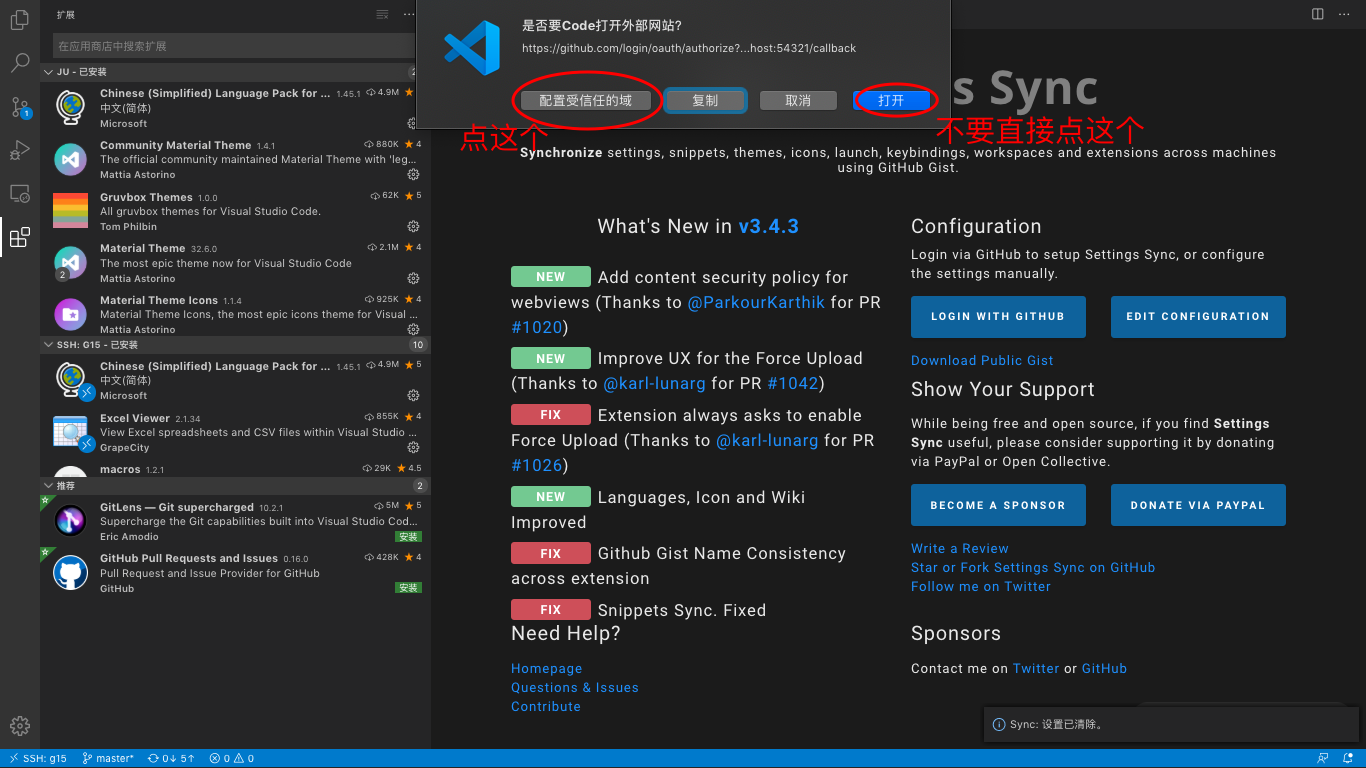Open the Remote Explorer view
1366x768 pixels.
[x=19, y=193]
